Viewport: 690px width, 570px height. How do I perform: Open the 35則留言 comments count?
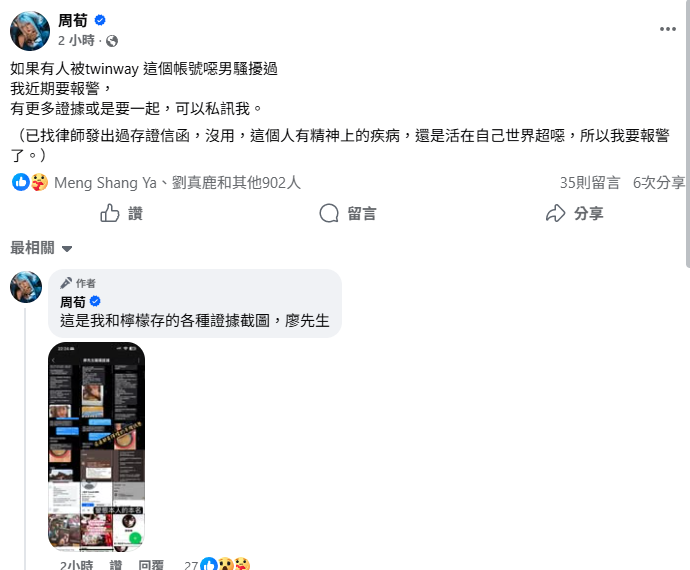(590, 183)
